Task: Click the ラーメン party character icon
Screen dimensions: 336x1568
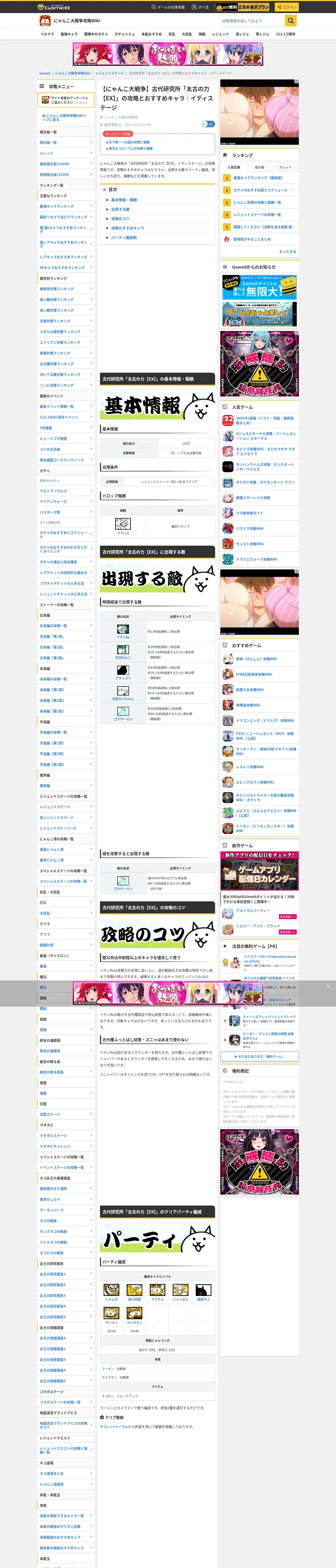Action: click(x=111, y=1313)
